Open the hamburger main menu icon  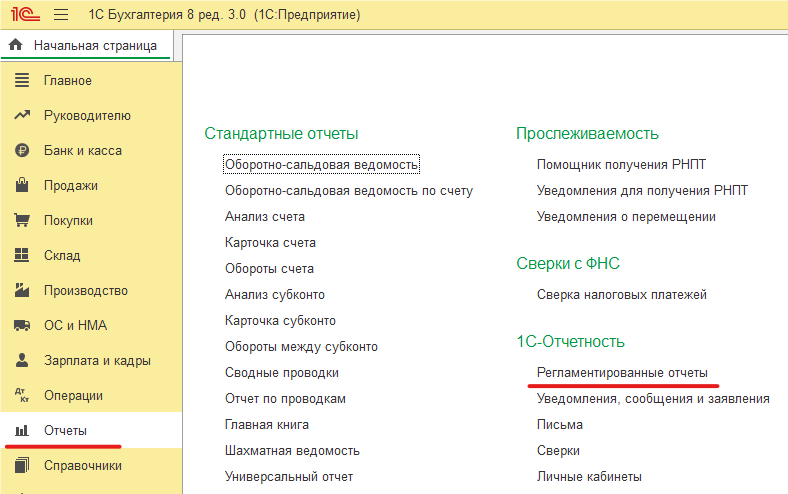point(61,15)
